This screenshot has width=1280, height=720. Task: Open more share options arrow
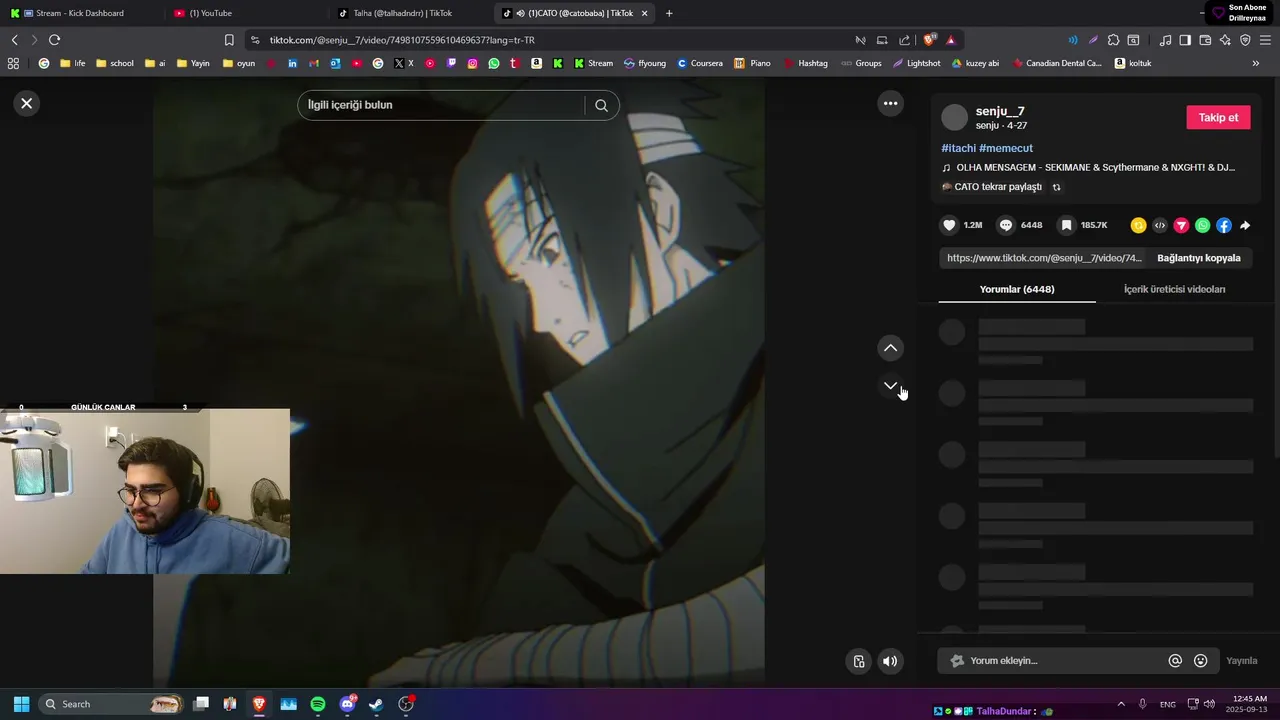[1245, 226]
